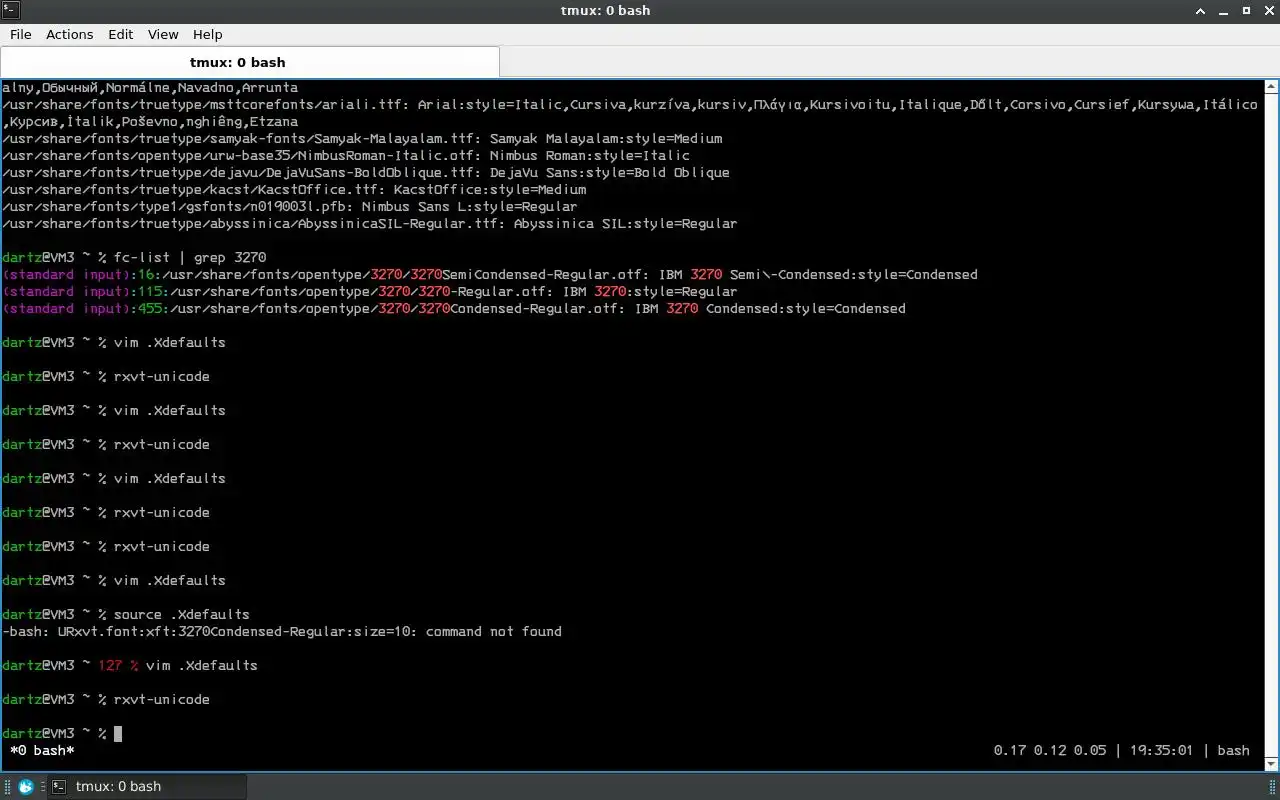Viewport: 1280px width, 800px height.
Task: Click the 3270-Regular.otf grep result line
Action: pyautogui.click(x=370, y=291)
